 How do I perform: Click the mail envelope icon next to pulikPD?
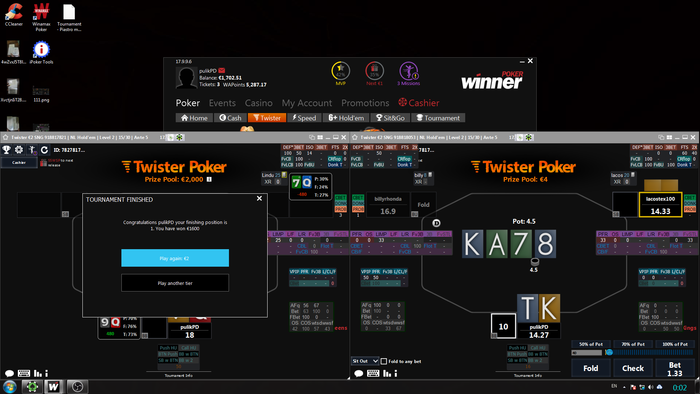point(222,71)
